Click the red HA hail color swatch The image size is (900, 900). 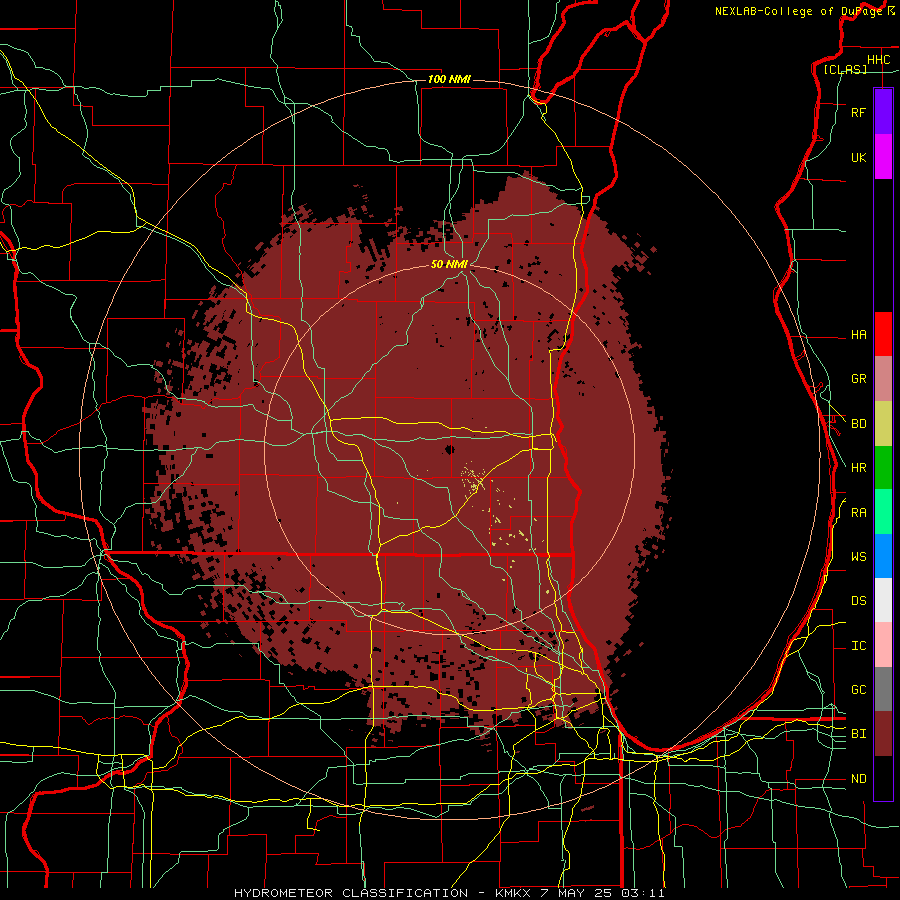(x=883, y=334)
